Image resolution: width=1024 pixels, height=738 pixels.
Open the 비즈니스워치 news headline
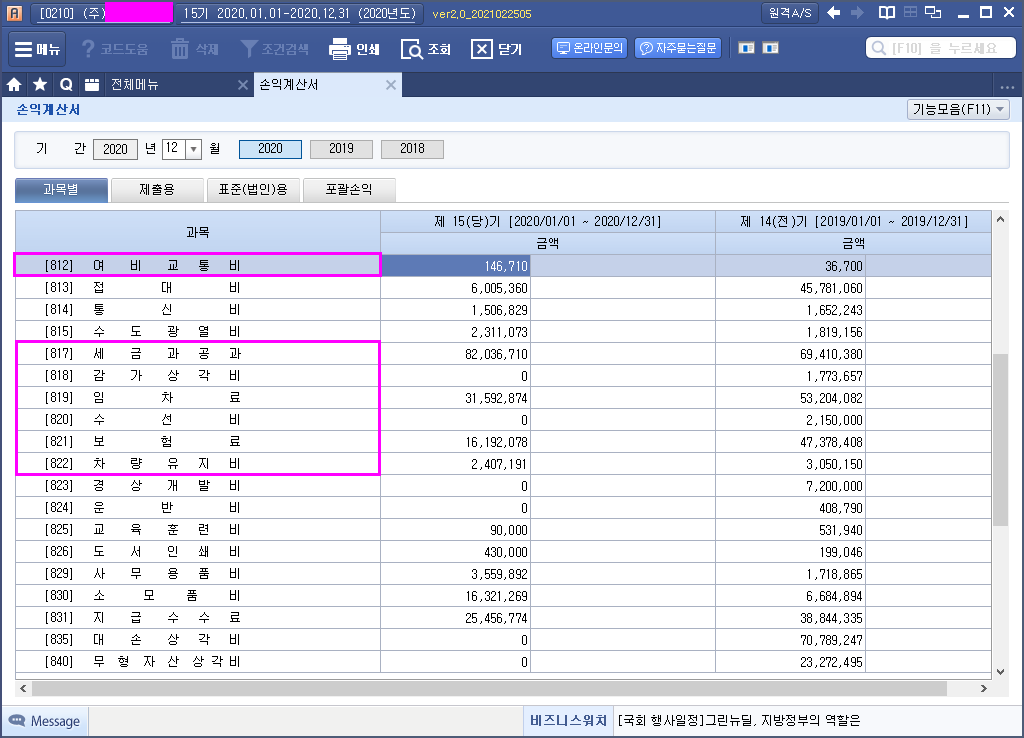(x=739, y=720)
